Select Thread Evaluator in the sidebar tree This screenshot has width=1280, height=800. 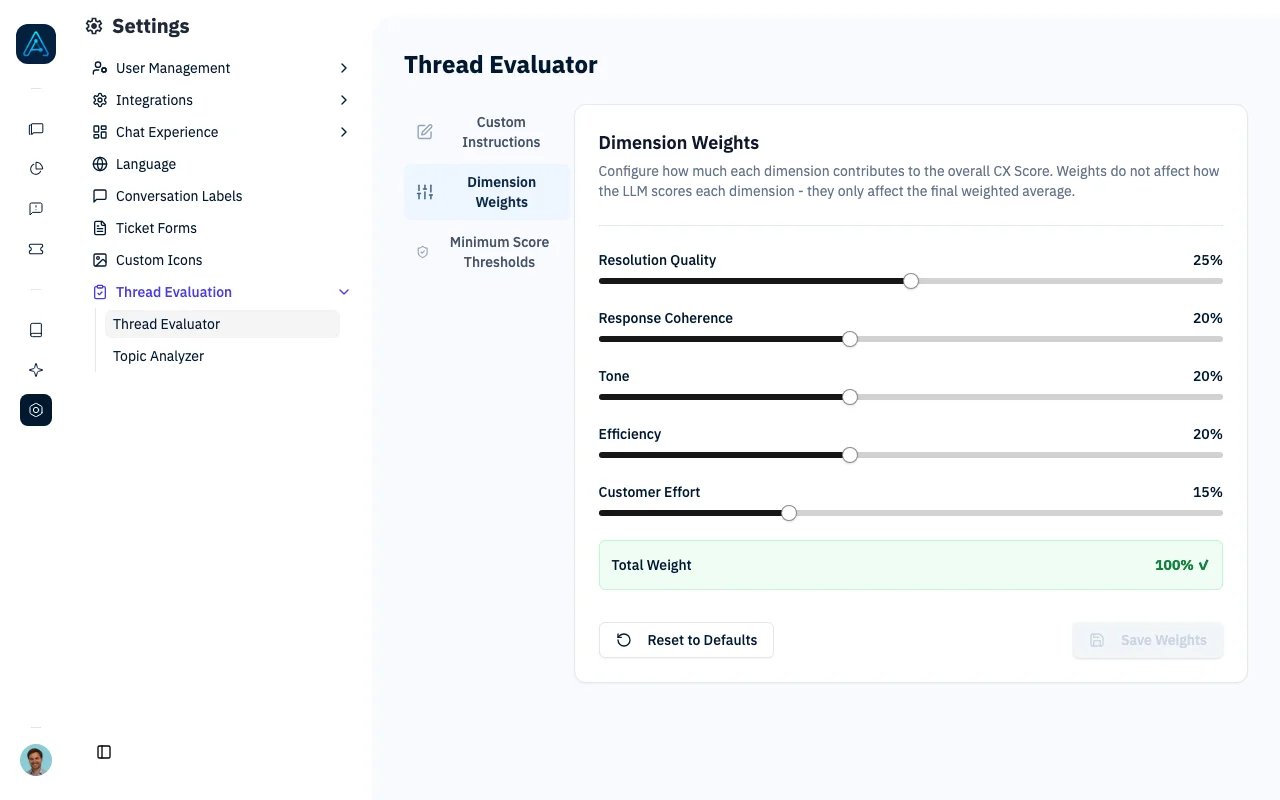[x=222, y=324]
